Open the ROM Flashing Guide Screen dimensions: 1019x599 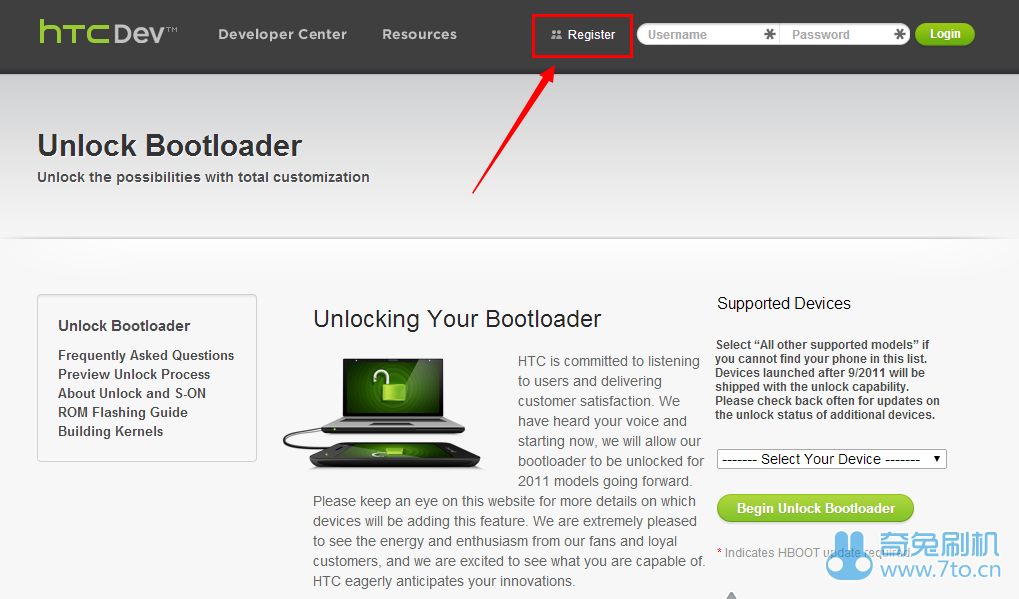(x=122, y=412)
